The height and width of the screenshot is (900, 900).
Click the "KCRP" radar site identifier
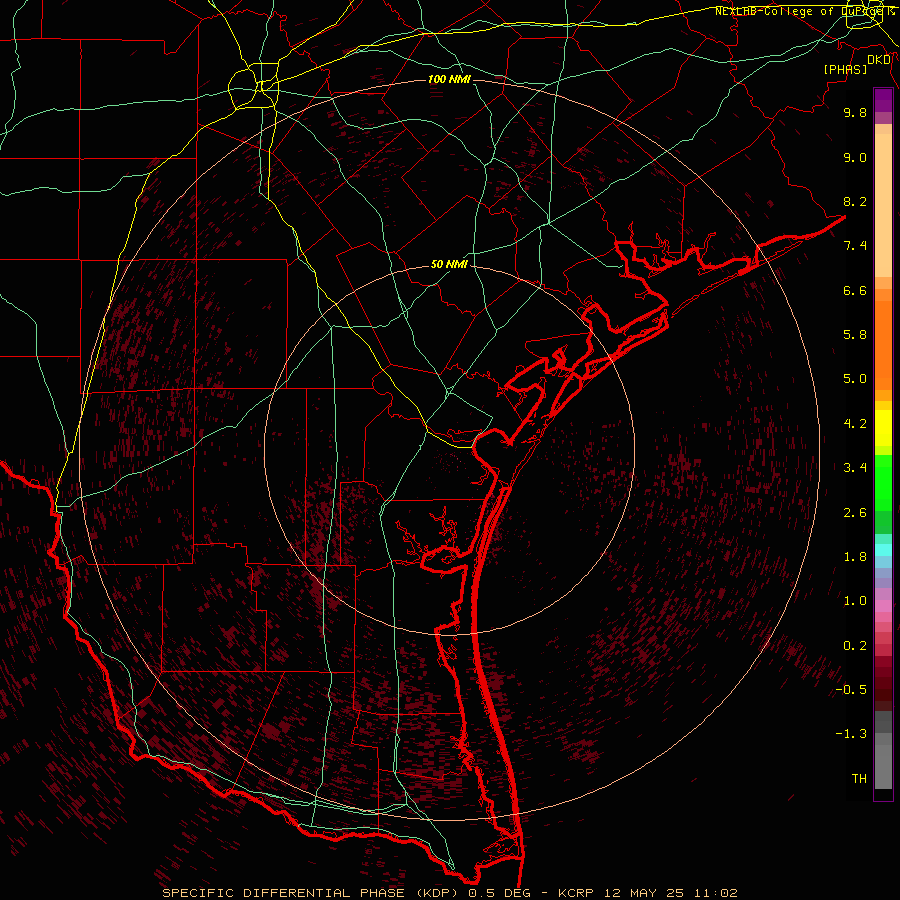[x=576, y=893]
